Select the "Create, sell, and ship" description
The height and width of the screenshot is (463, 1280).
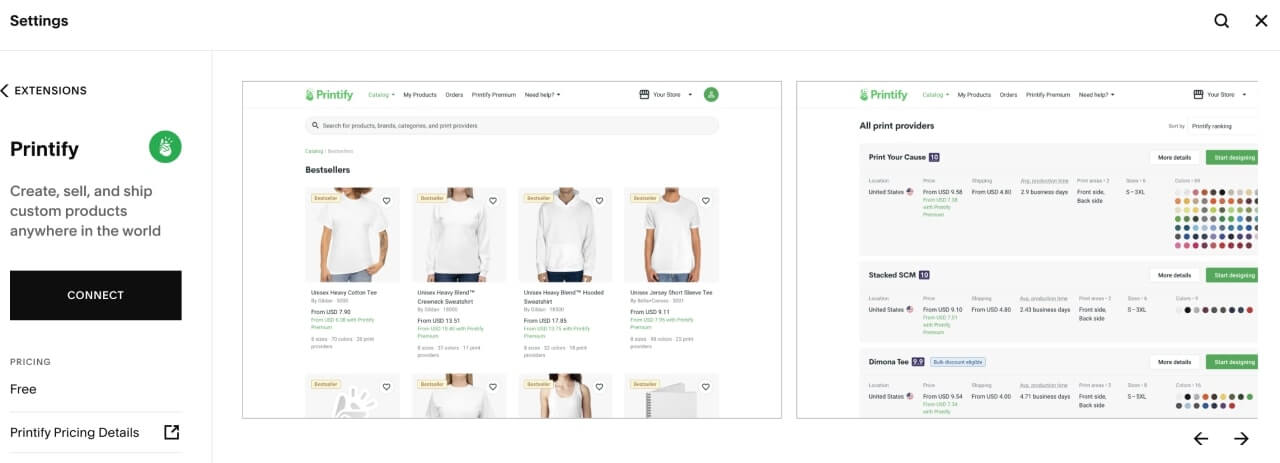pyautogui.click(x=85, y=211)
